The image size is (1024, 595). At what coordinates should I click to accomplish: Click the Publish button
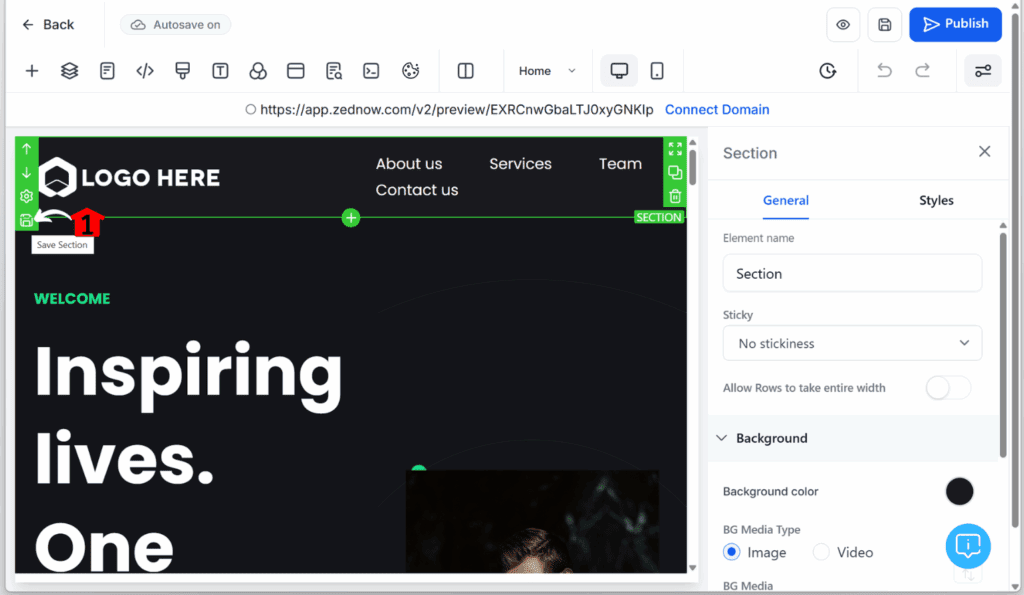[955, 24]
